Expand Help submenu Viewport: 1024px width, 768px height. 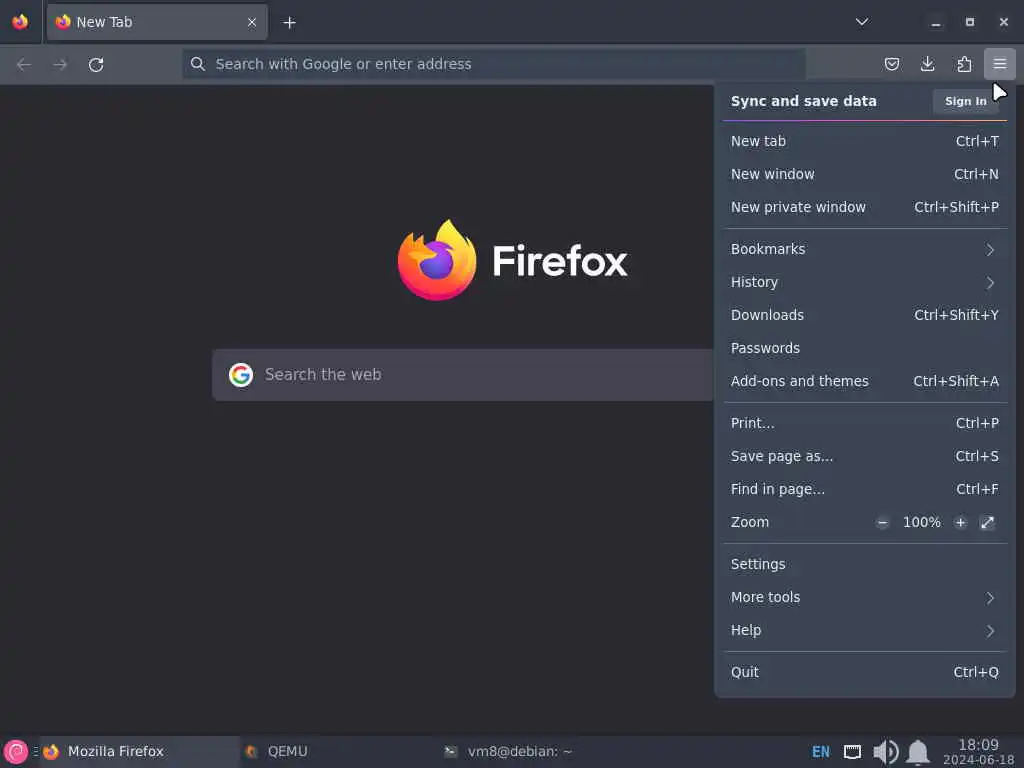865,630
